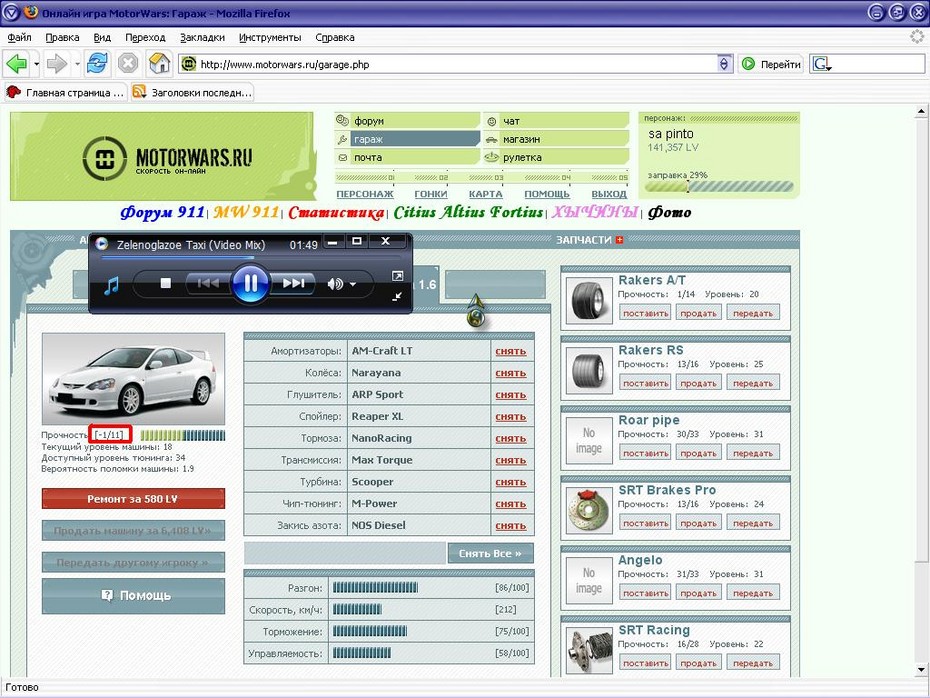Click the Перейти go button
The image size is (930, 698).
click(771, 64)
